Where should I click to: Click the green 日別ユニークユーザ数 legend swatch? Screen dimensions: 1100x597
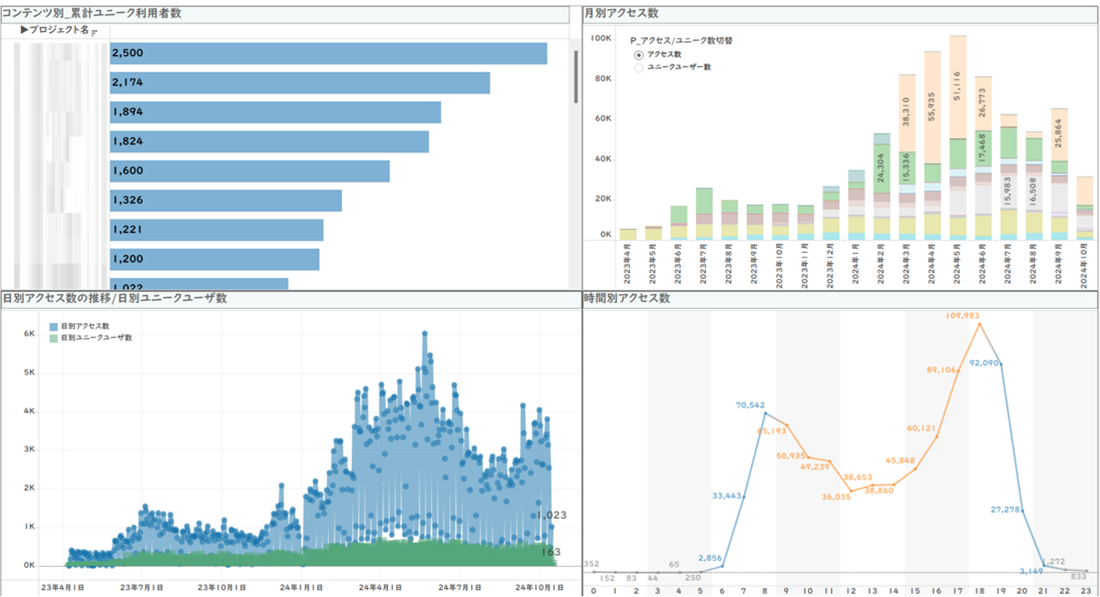pyautogui.click(x=53, y=338)
